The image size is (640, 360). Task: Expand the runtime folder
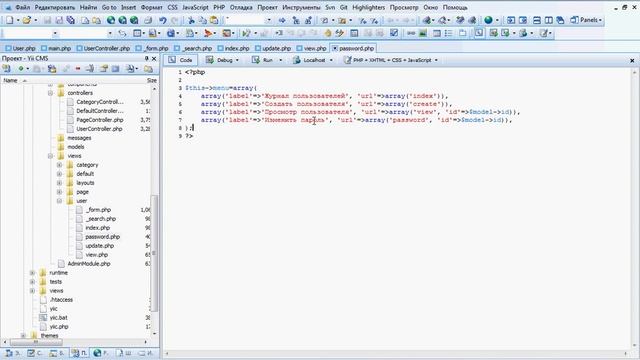33,273
